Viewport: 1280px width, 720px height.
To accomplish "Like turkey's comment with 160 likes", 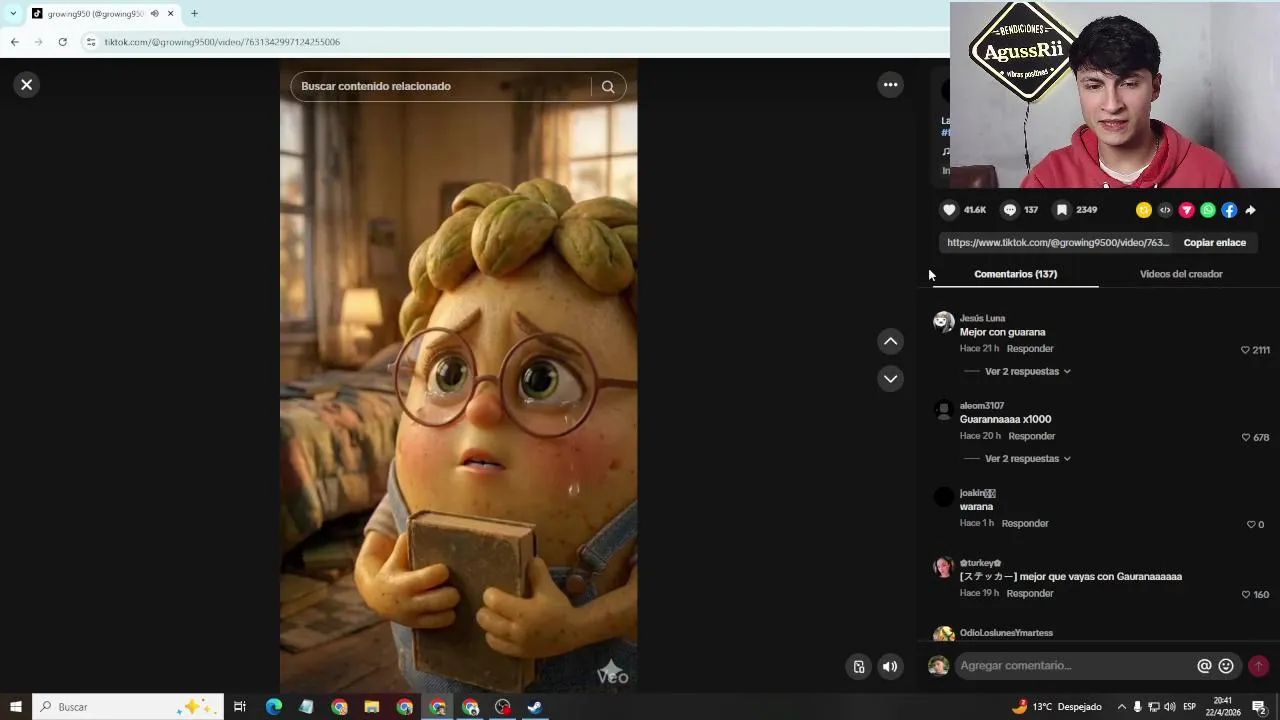I will coord(1245,594).
